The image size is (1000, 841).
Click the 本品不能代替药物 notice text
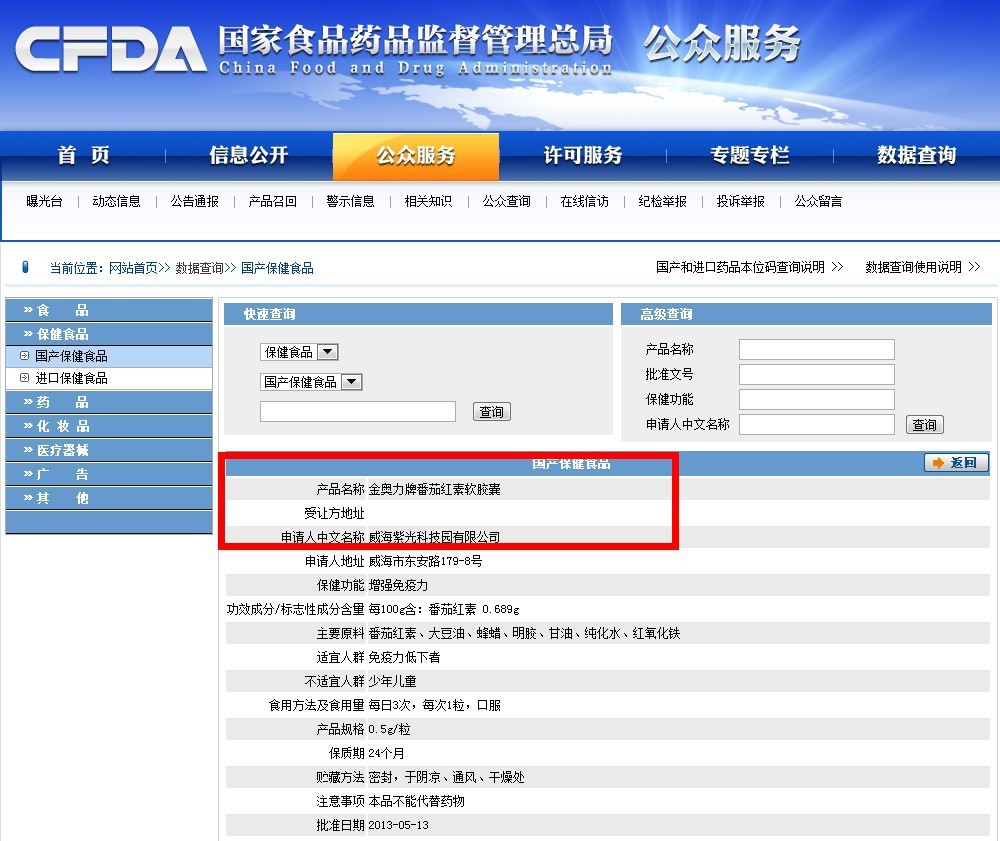coord(416,801)
